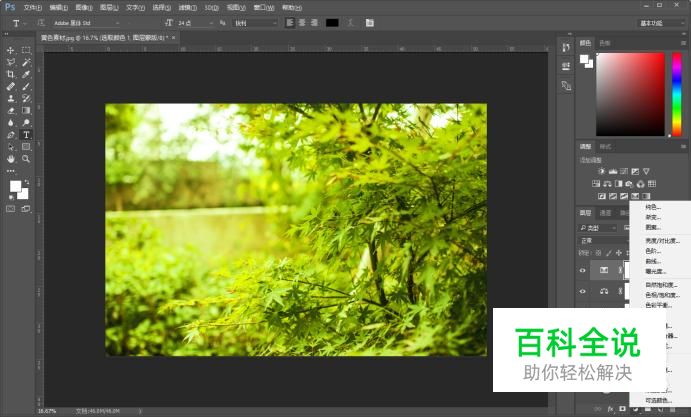Screen dimensions: 691x417
Task: Open the anti-aliasing method dropdown
Action: coord(255,23)
